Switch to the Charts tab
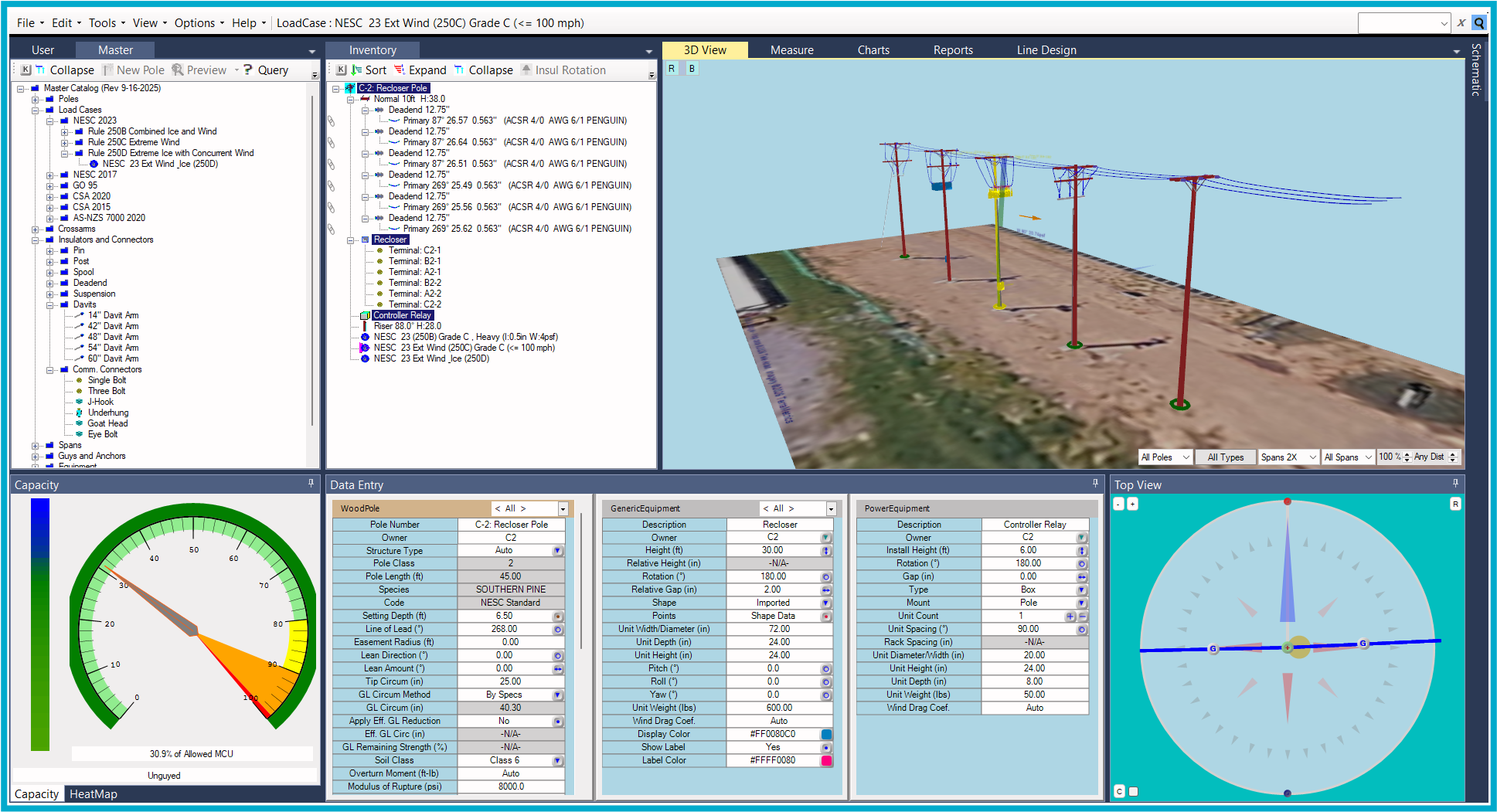Image resolution: width=1497 pixels, height=812 pixels. [x=873, y=50]
